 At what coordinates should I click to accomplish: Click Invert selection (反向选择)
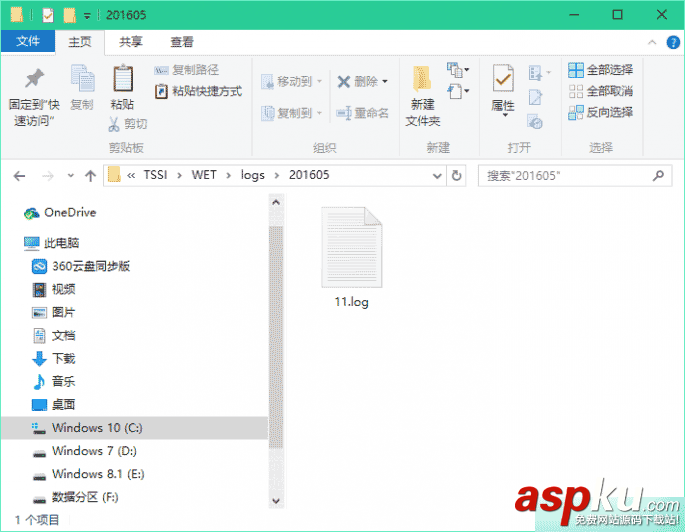(600, 113)
